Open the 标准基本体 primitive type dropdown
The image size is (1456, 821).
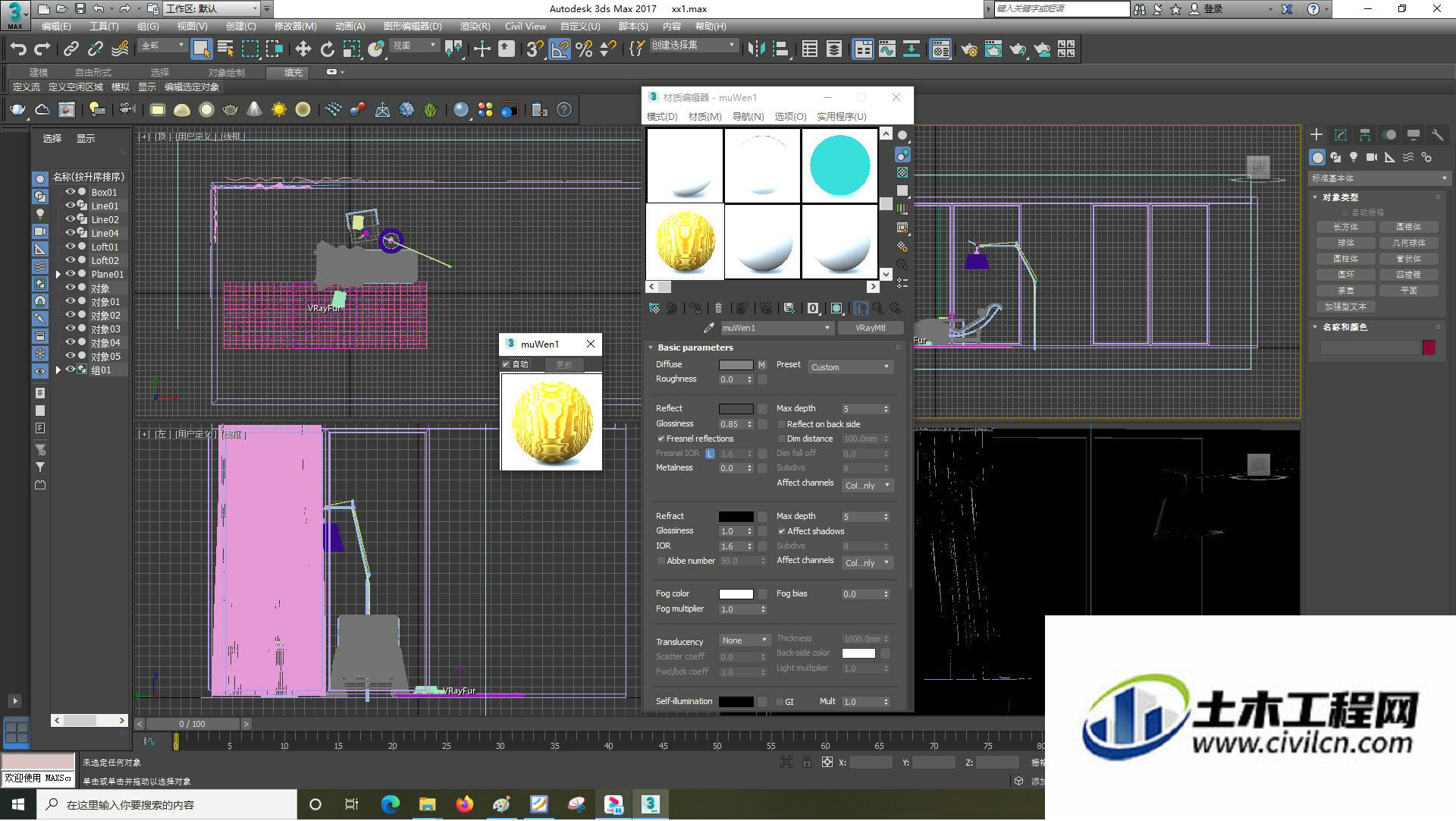pyautogui.click(x=1379, y=178)
